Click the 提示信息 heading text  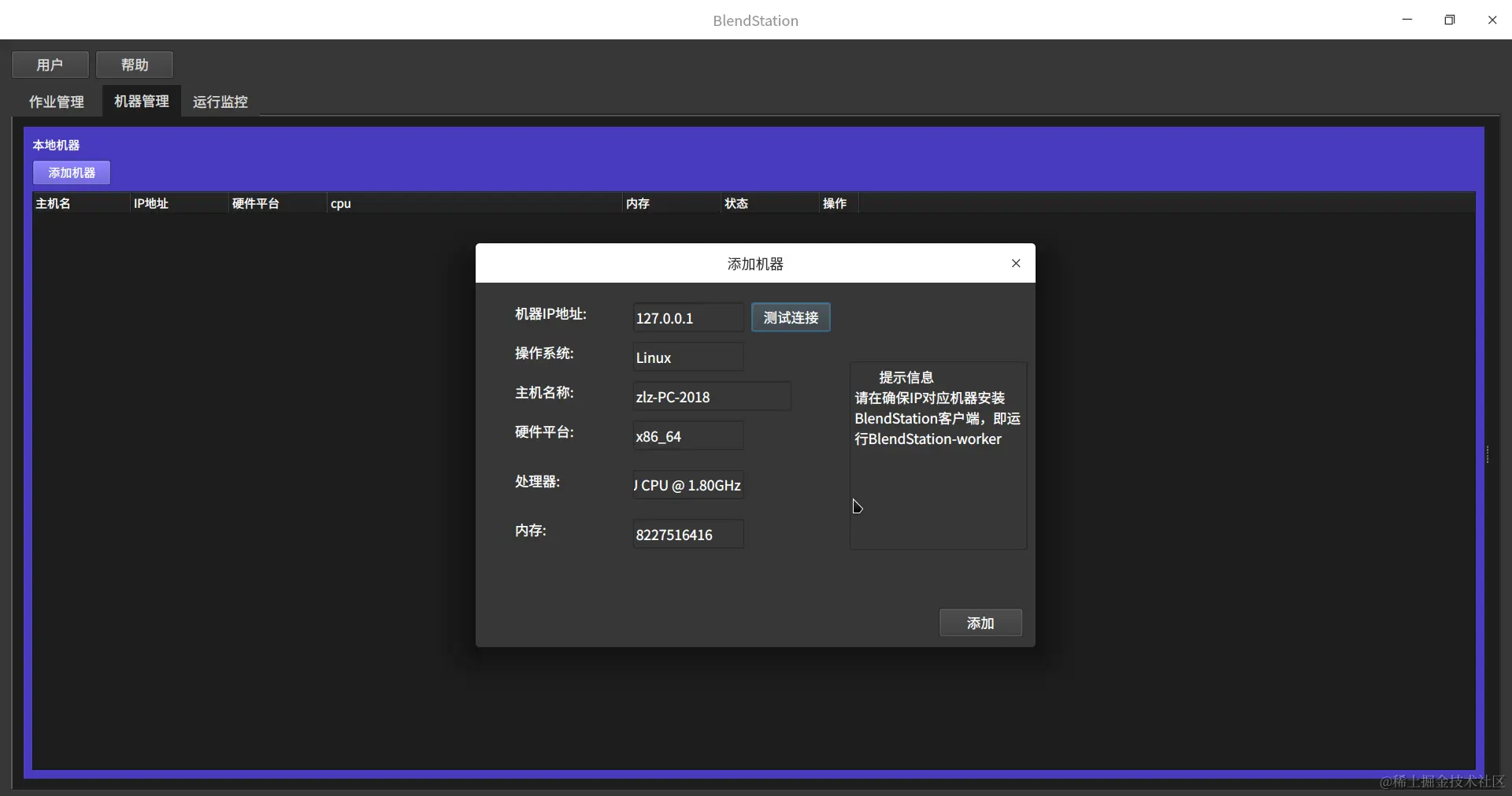(906, 377)
